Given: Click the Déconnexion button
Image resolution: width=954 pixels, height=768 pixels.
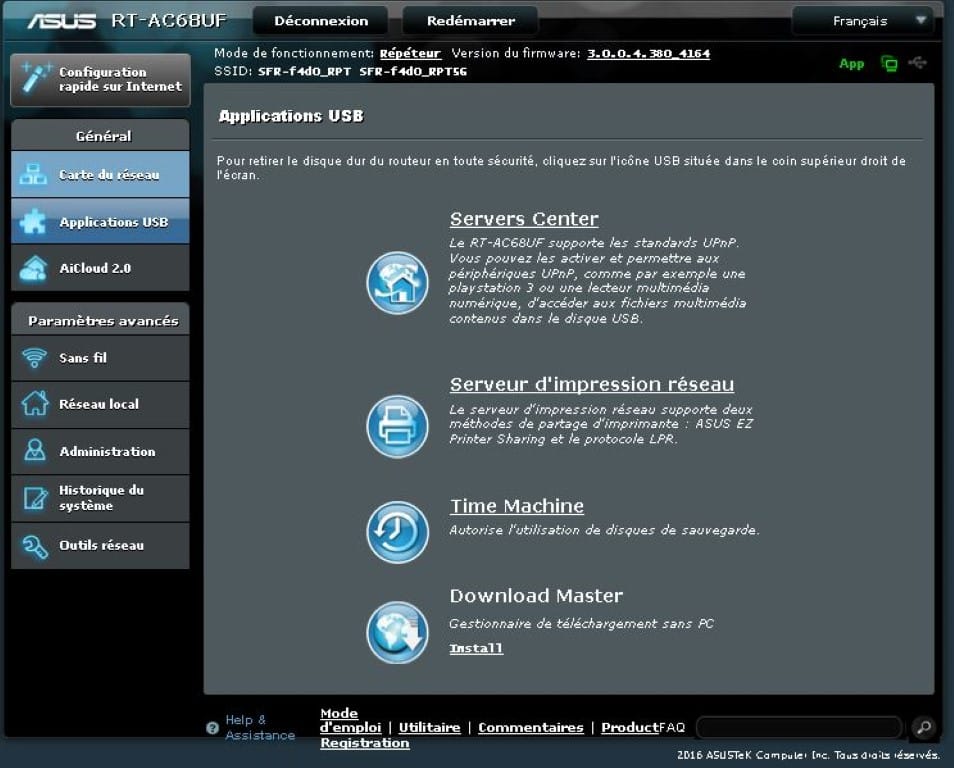Looking at the screenshot, I should click(x=321, y=21).
